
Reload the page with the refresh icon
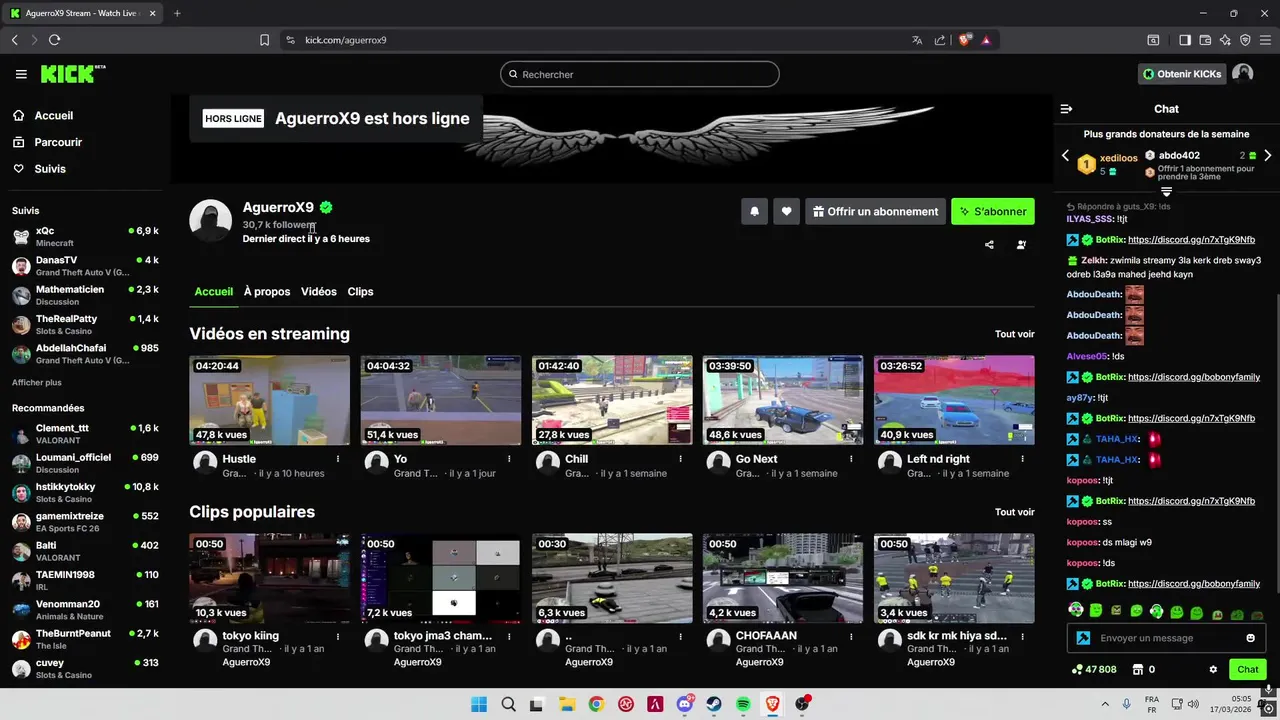[54, 40]
